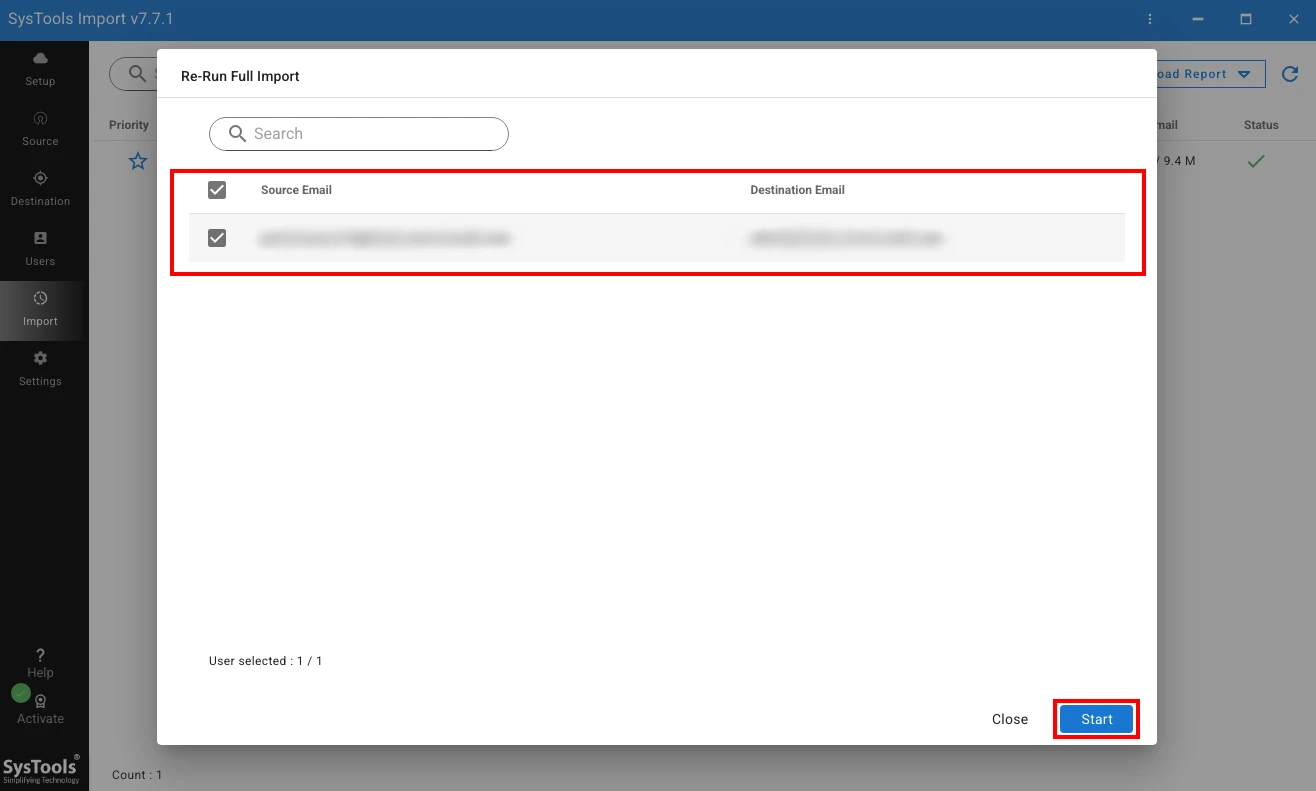The image size is (1316, 791).
Task: Toggle the select-all checkbox in header row
Action: click(217, 190)
